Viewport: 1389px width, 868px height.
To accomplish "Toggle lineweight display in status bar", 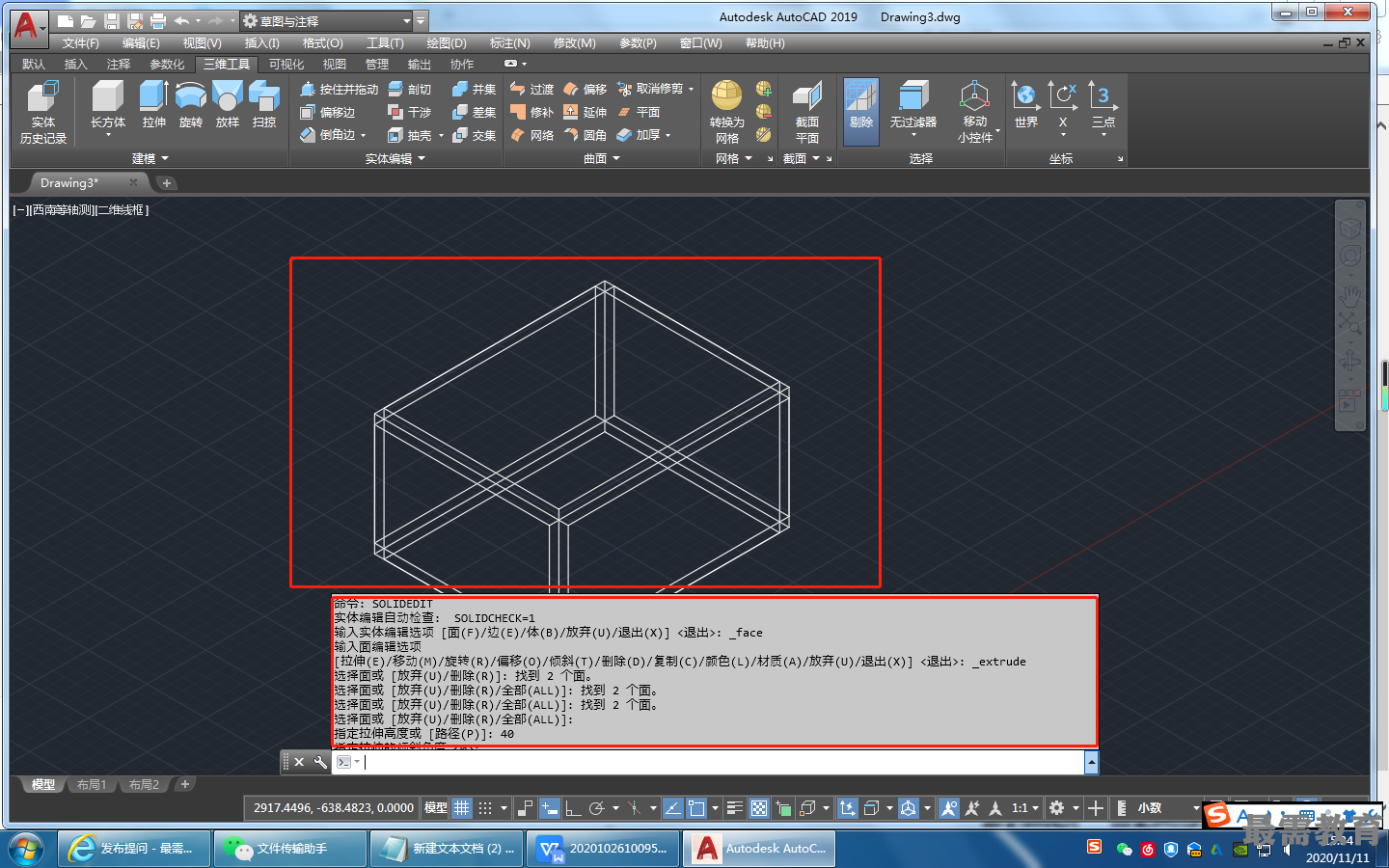I will pos(734,808).
